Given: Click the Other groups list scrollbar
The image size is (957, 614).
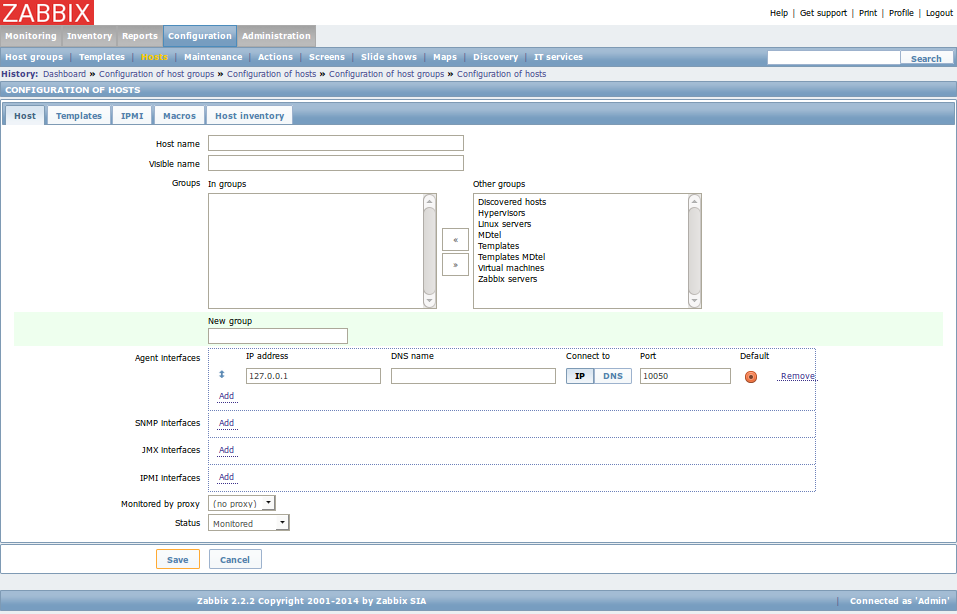Looking at the screenshot, I should pos(694,251).
